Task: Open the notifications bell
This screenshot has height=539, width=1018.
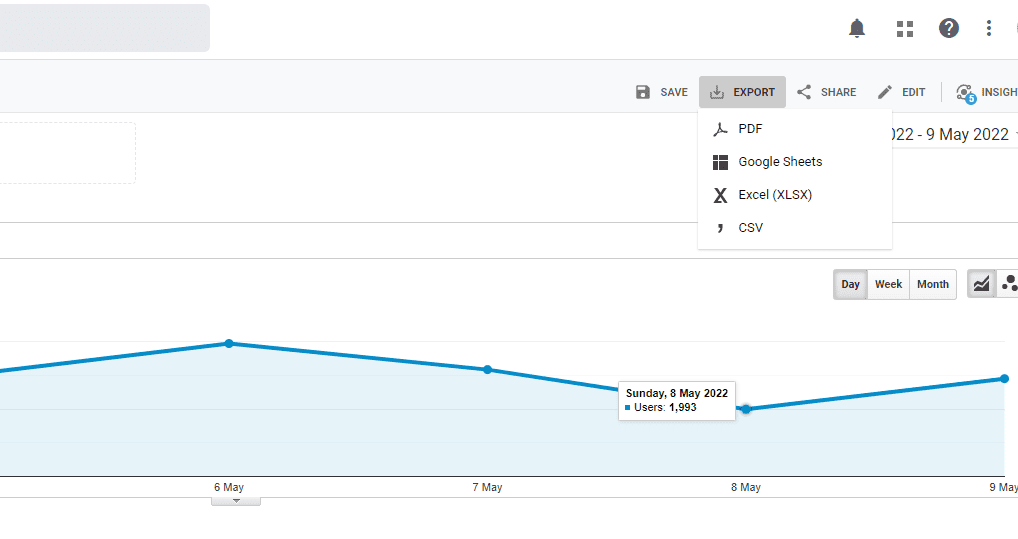Action: 857,29
